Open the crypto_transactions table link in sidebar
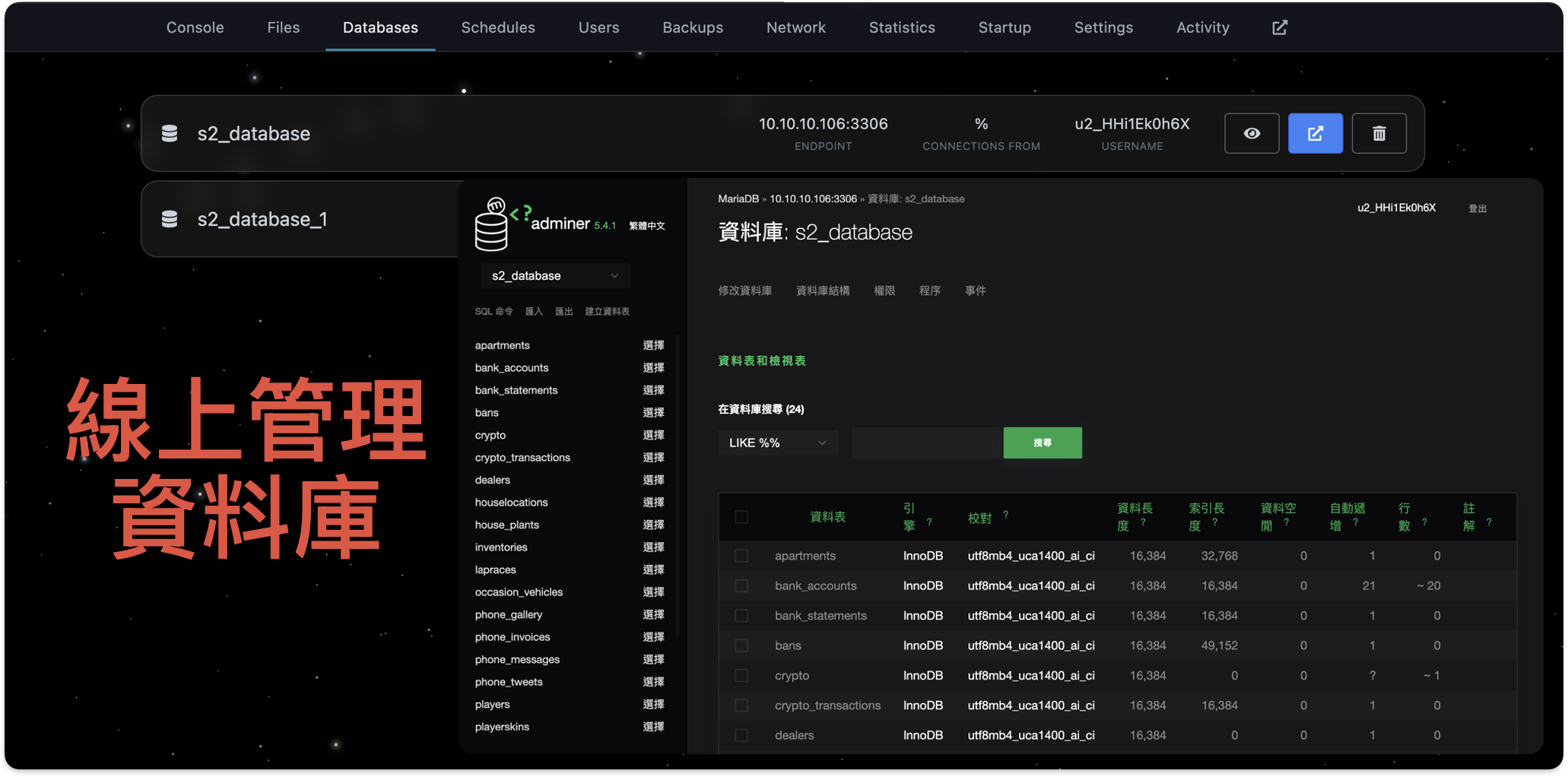The width and height of the screenshot is (1568, 777). [x=522, y=458]
